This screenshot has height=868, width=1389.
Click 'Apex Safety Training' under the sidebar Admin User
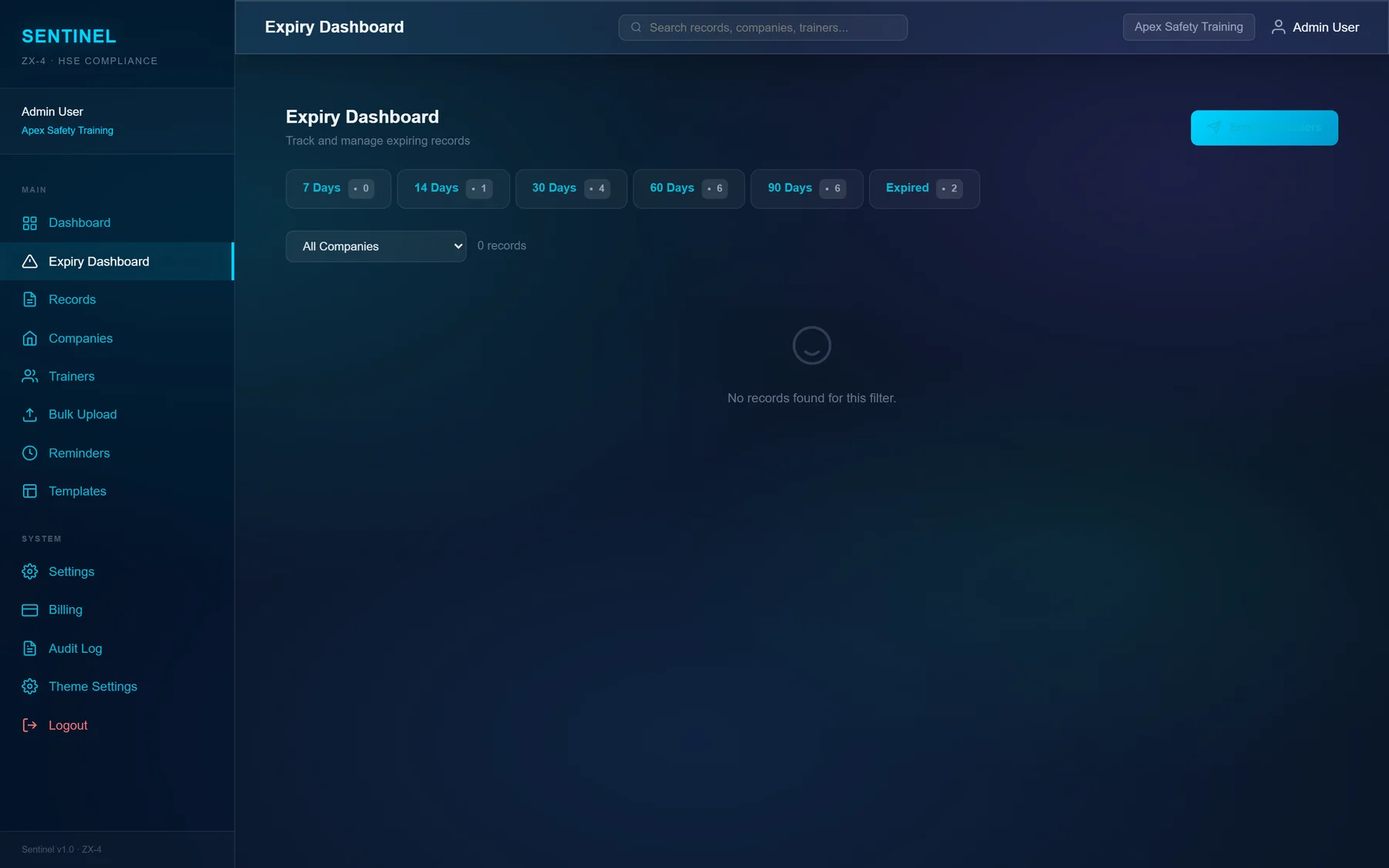click(x=67, y=130)
